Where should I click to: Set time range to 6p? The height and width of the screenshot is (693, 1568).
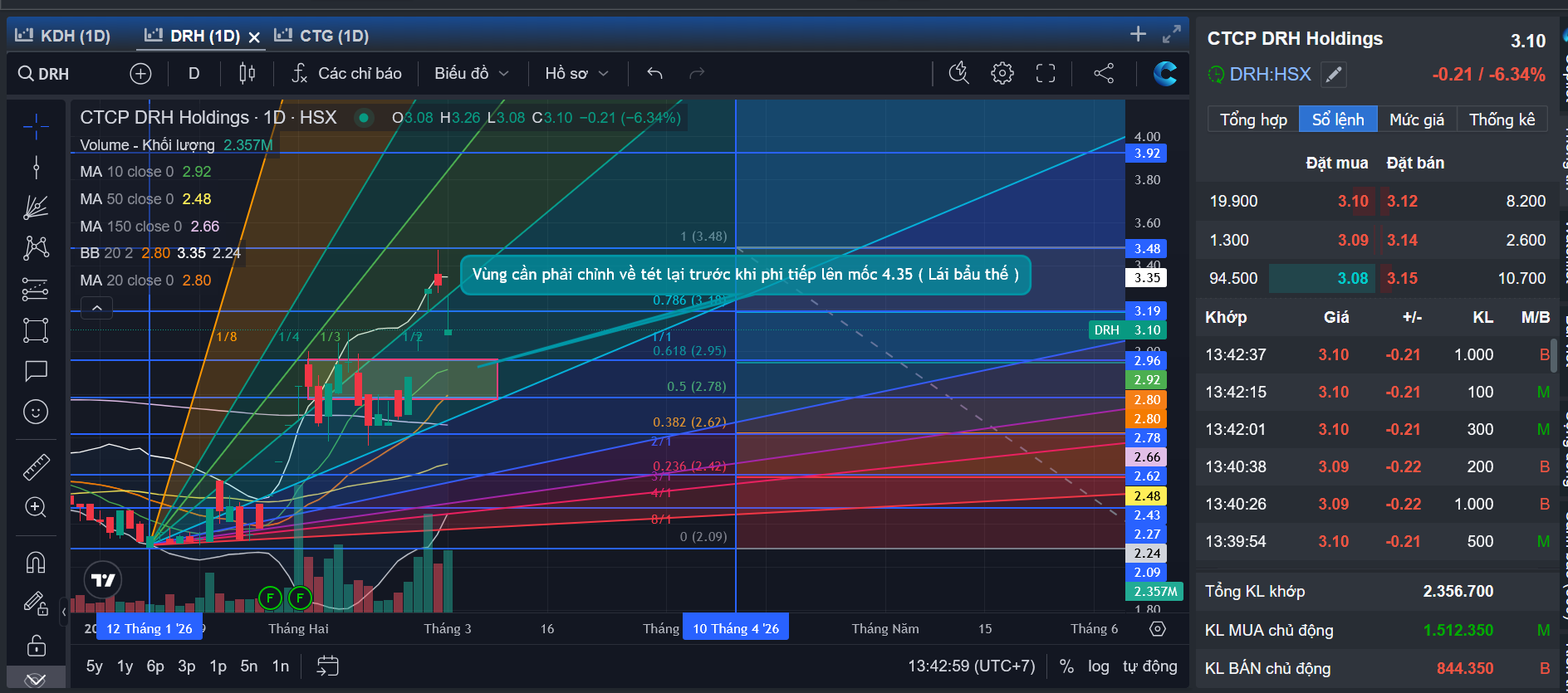click(x=155, y=666)
